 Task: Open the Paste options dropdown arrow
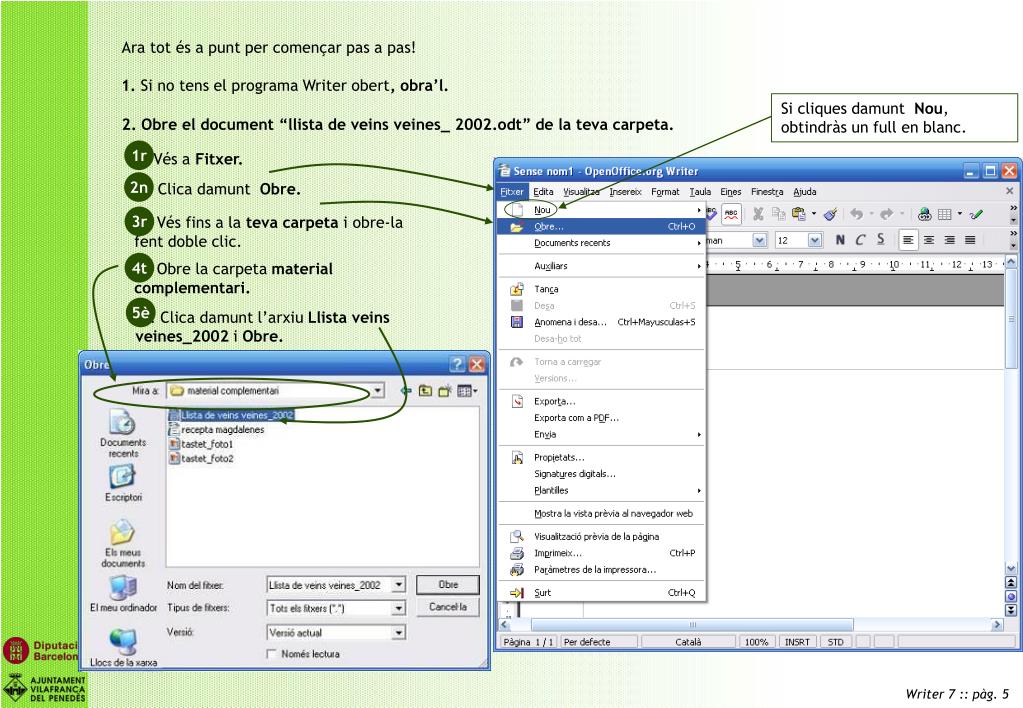814,214
